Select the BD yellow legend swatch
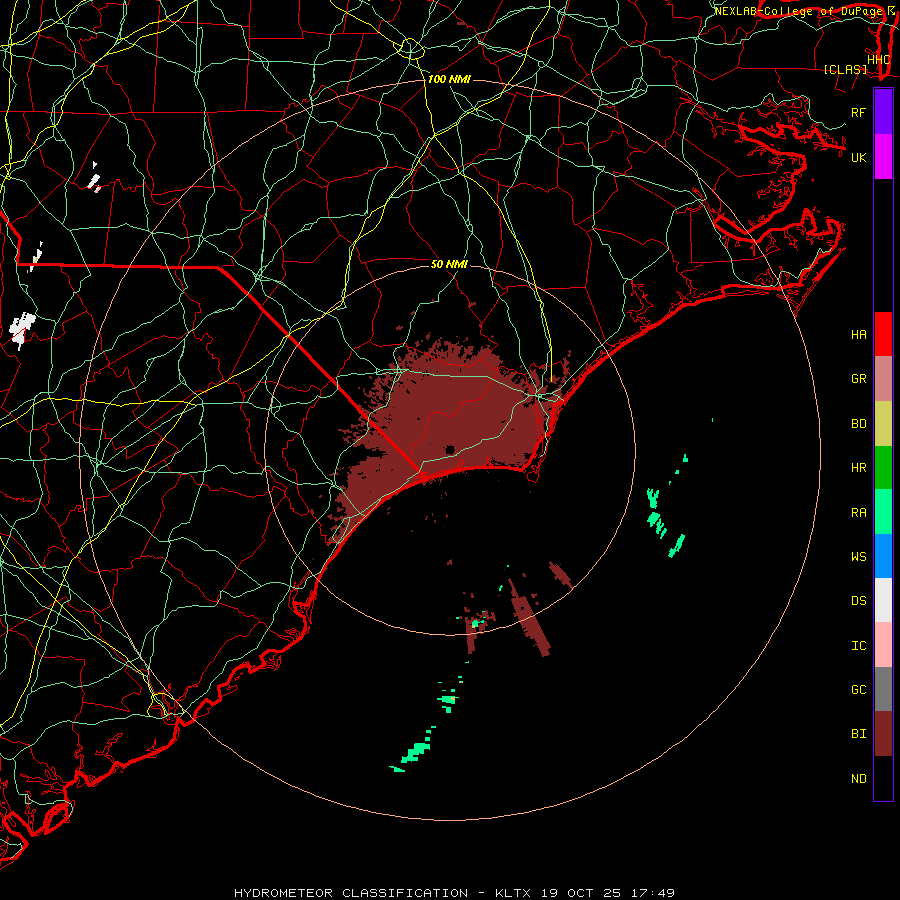The height and width of the screenshot is (900, 900). pos(883,424)
